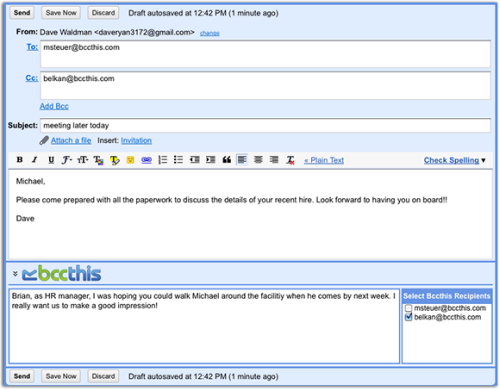Center align the text
This screenshot has height=389, width=500.
pos(258,160)
